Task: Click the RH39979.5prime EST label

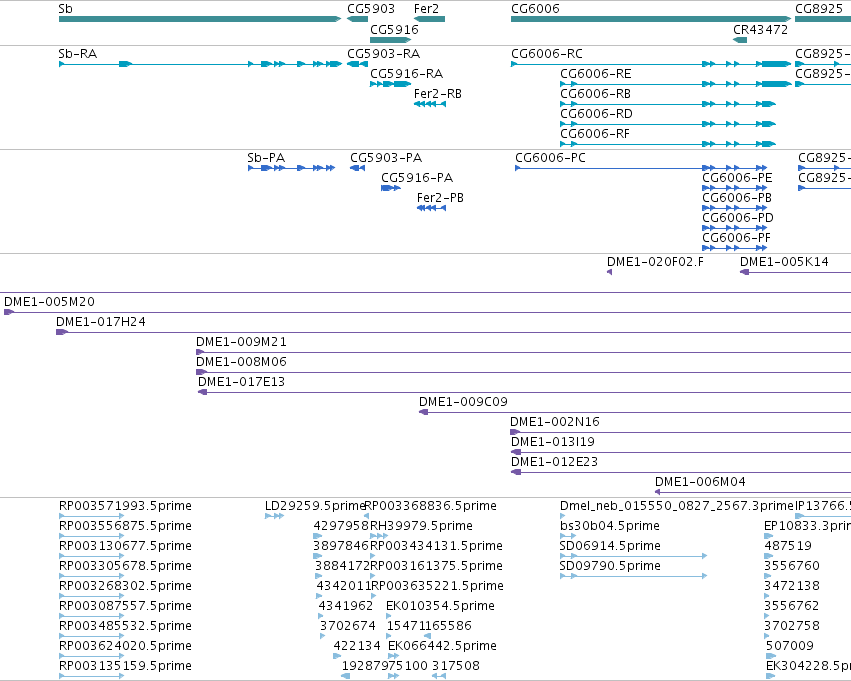Action: coord(421,526)
